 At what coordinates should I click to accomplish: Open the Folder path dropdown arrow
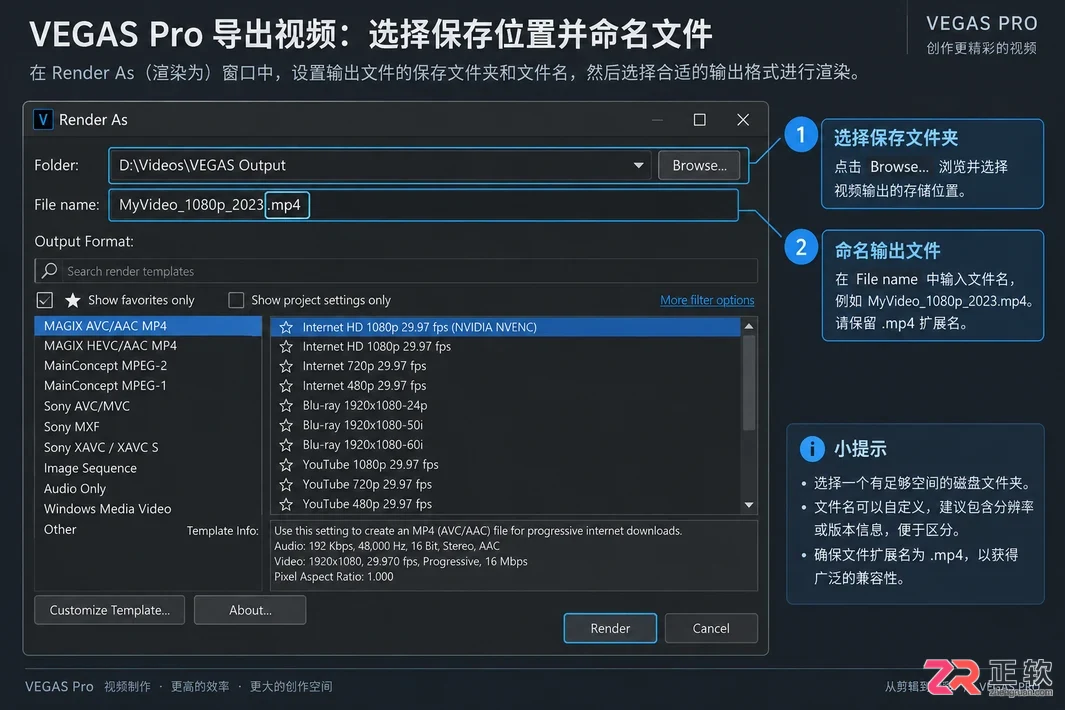coord(638,165)
